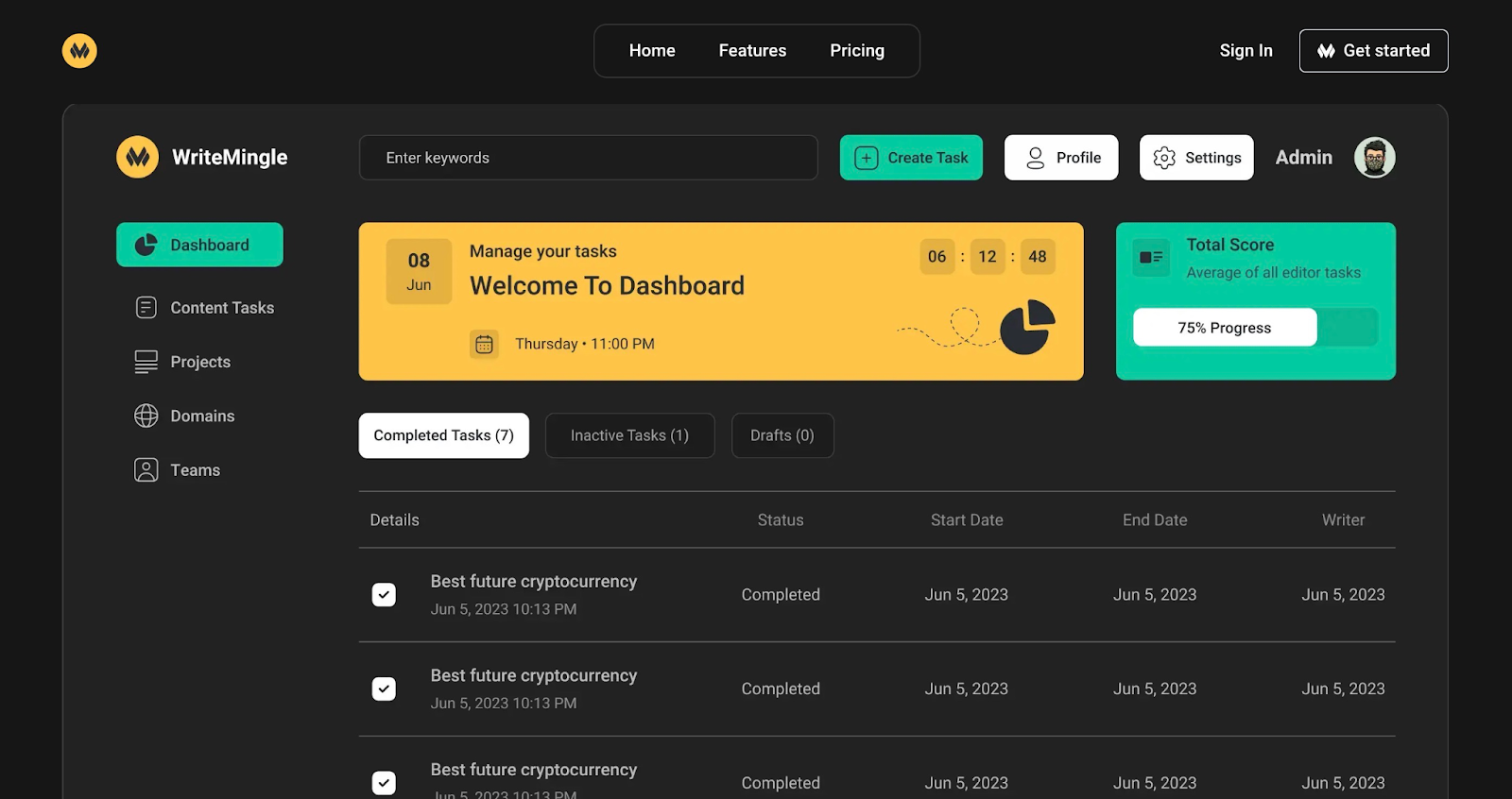This screenshot has width=1512, height=799.
Task: Click the WriteMingle logo in top-left corner
Action: coord(79,51)
